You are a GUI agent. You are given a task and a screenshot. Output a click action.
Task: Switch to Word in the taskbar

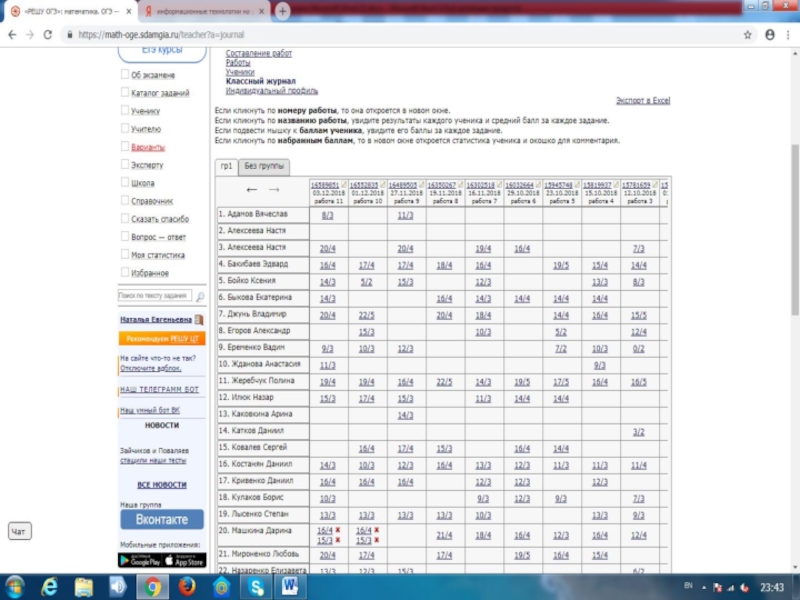pos(290,587)
